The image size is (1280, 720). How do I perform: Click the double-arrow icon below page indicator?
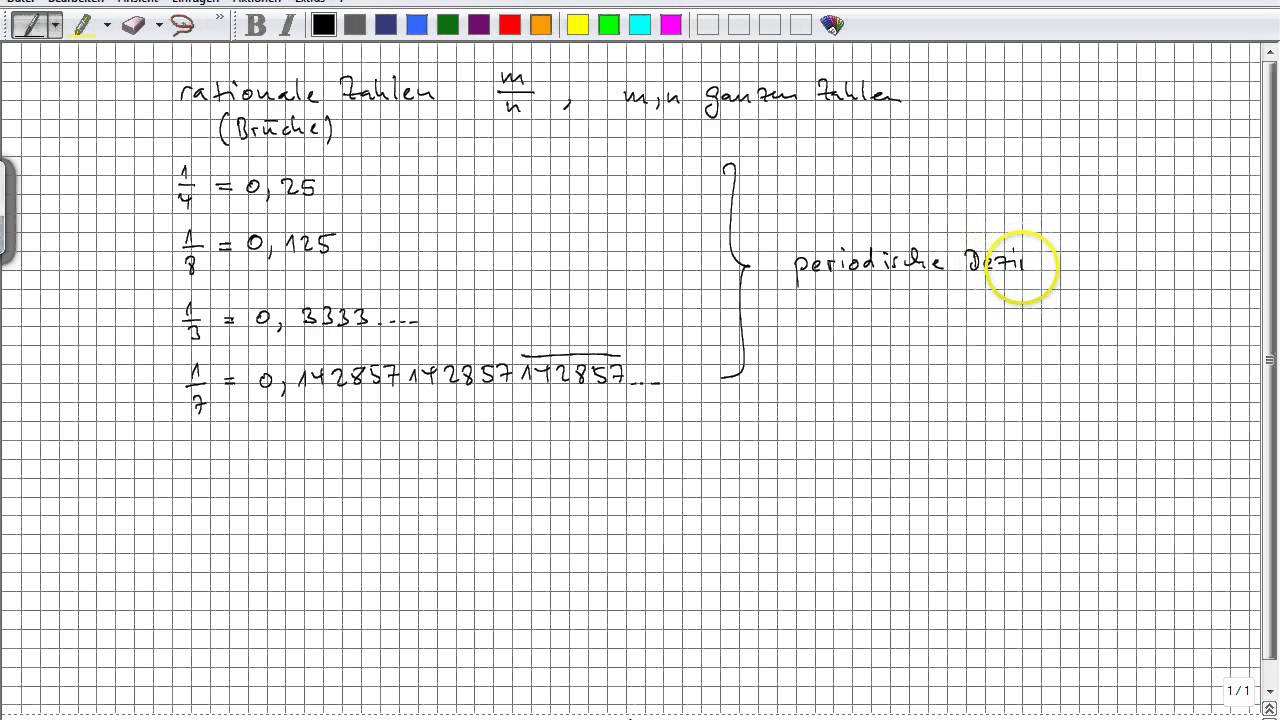[1270, 709]
